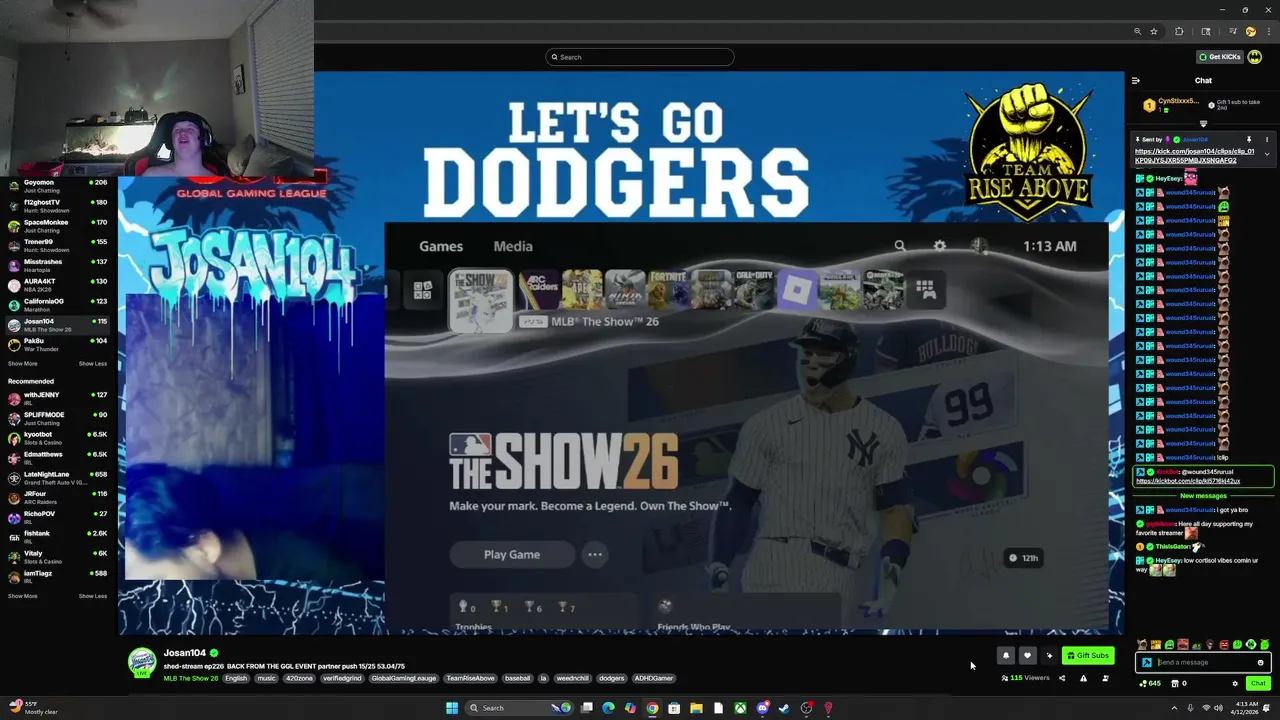Open Misstrashes channel in sidebar
Image resolution: width=1280 pixels, height=720 pixels.
click(x=57, y=265)
